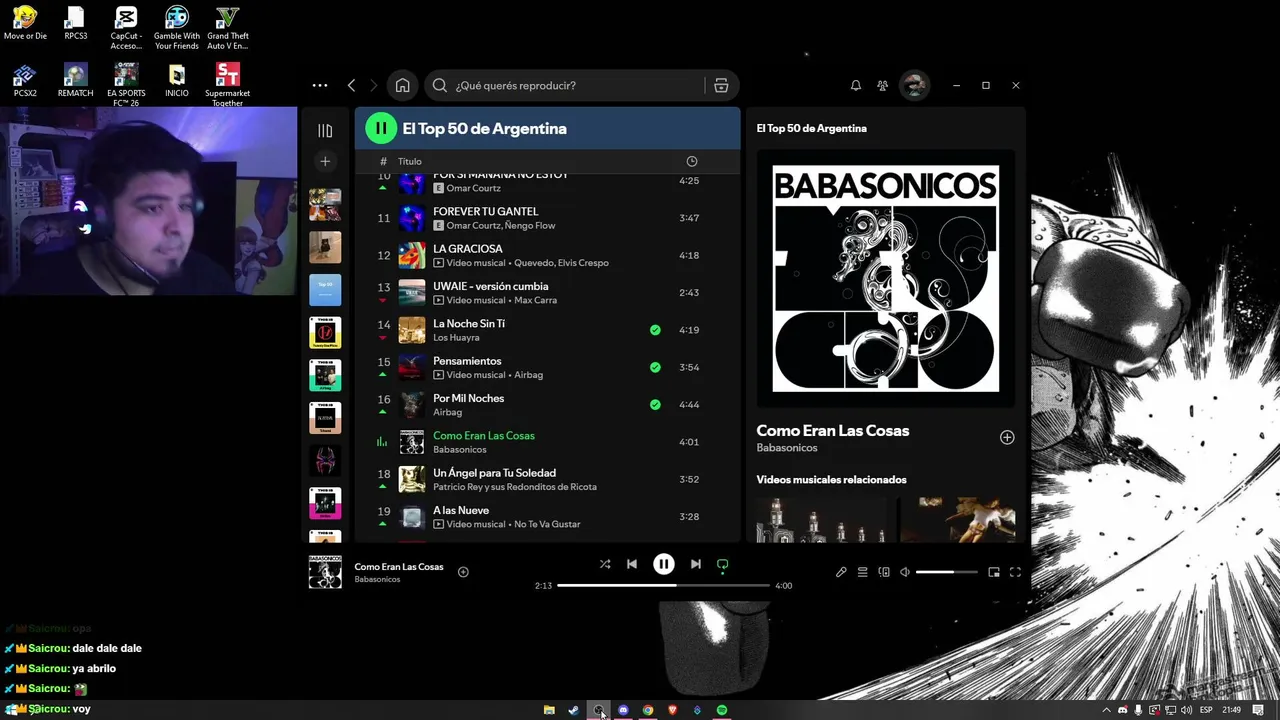Image resolution: width=1280 pixels, height=720 pixels.
Task: Create a new playlist with plus button
Action: 325,161
